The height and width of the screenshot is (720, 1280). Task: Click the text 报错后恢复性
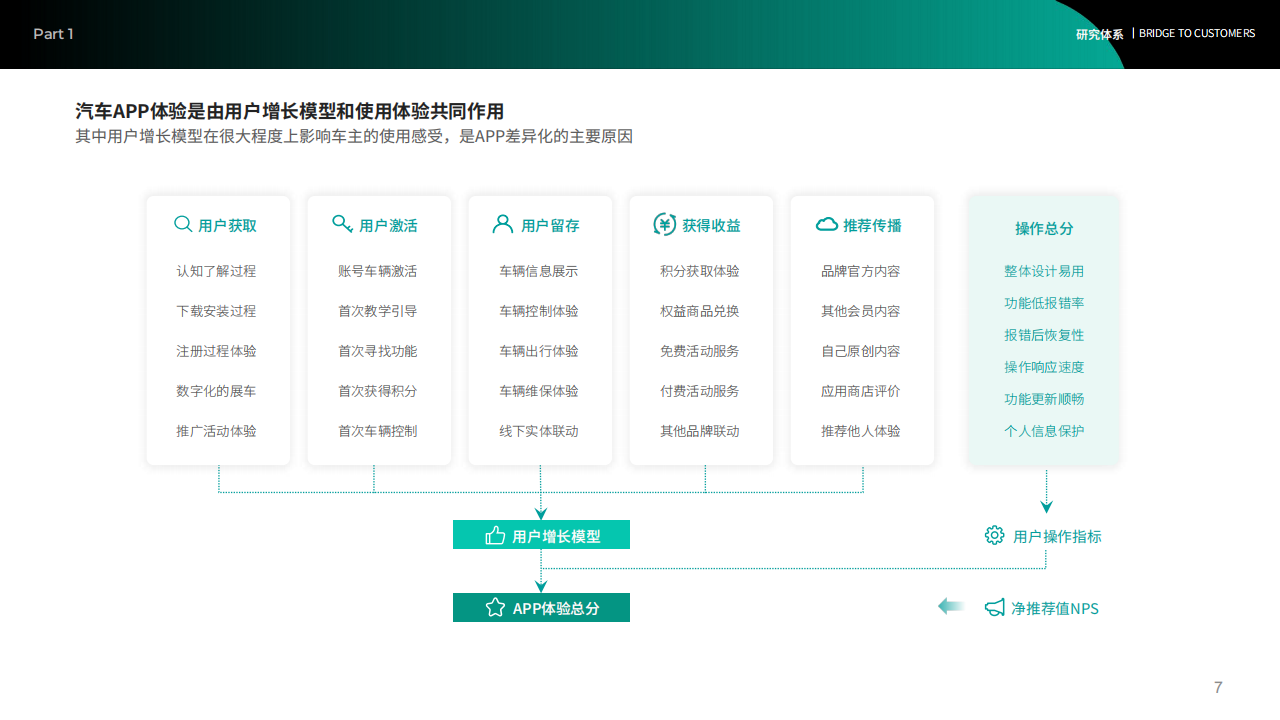click(1044, 335)
